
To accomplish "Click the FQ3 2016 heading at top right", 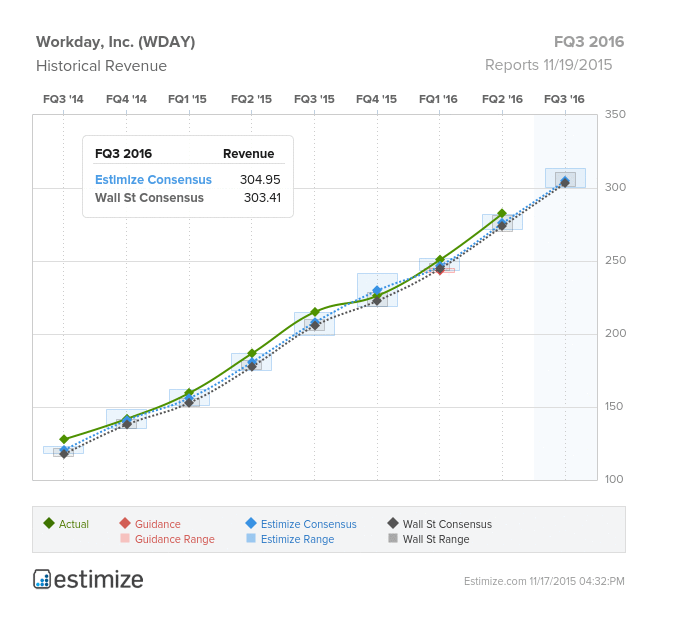I will coord(589,42).
